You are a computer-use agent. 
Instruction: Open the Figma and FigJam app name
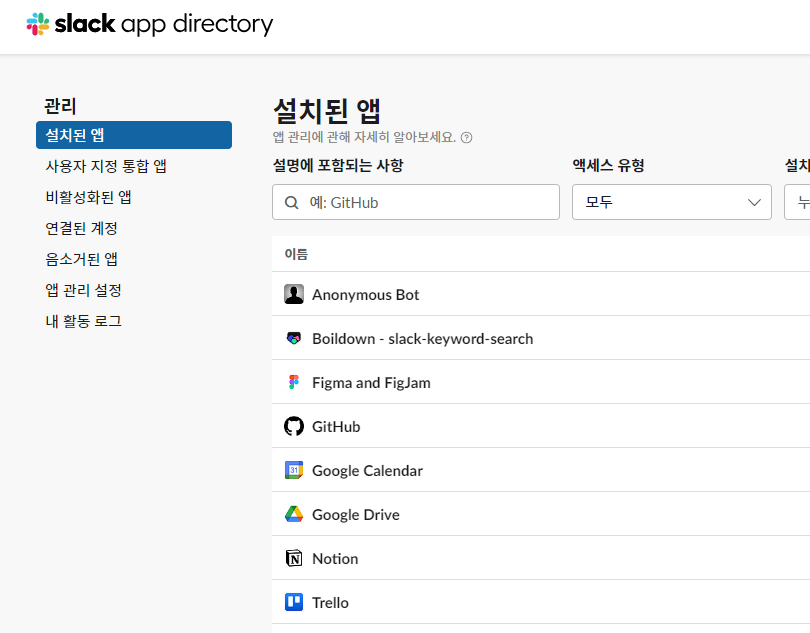point(371,382)
